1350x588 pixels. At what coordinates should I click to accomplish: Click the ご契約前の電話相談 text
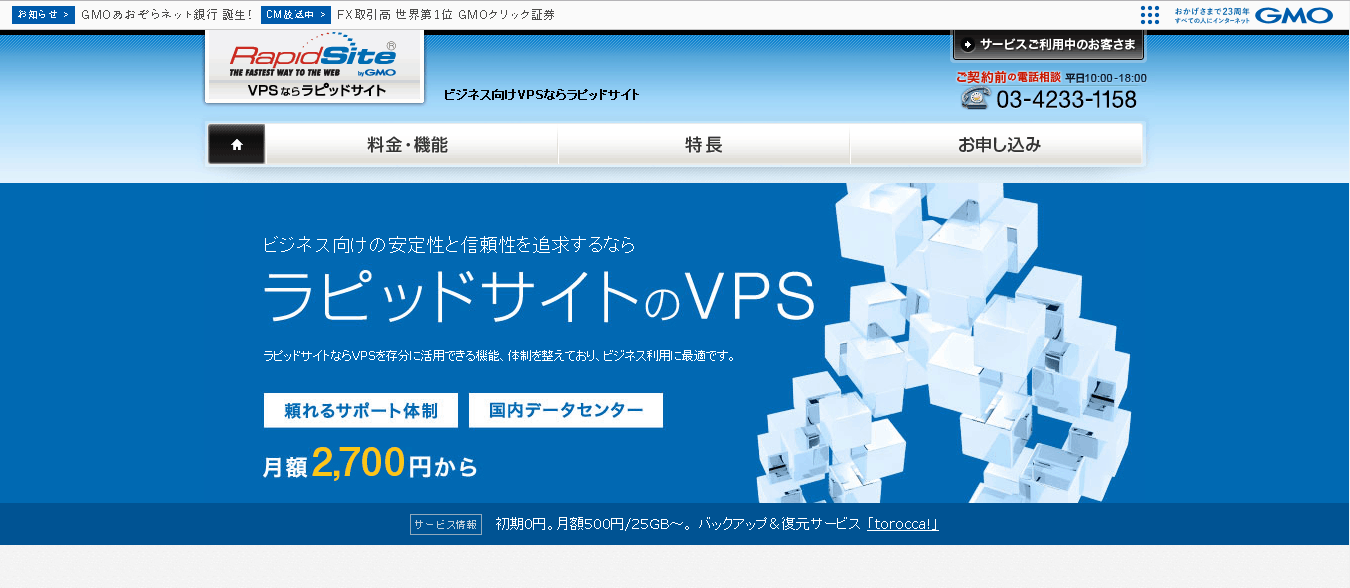click(1007, 77)
